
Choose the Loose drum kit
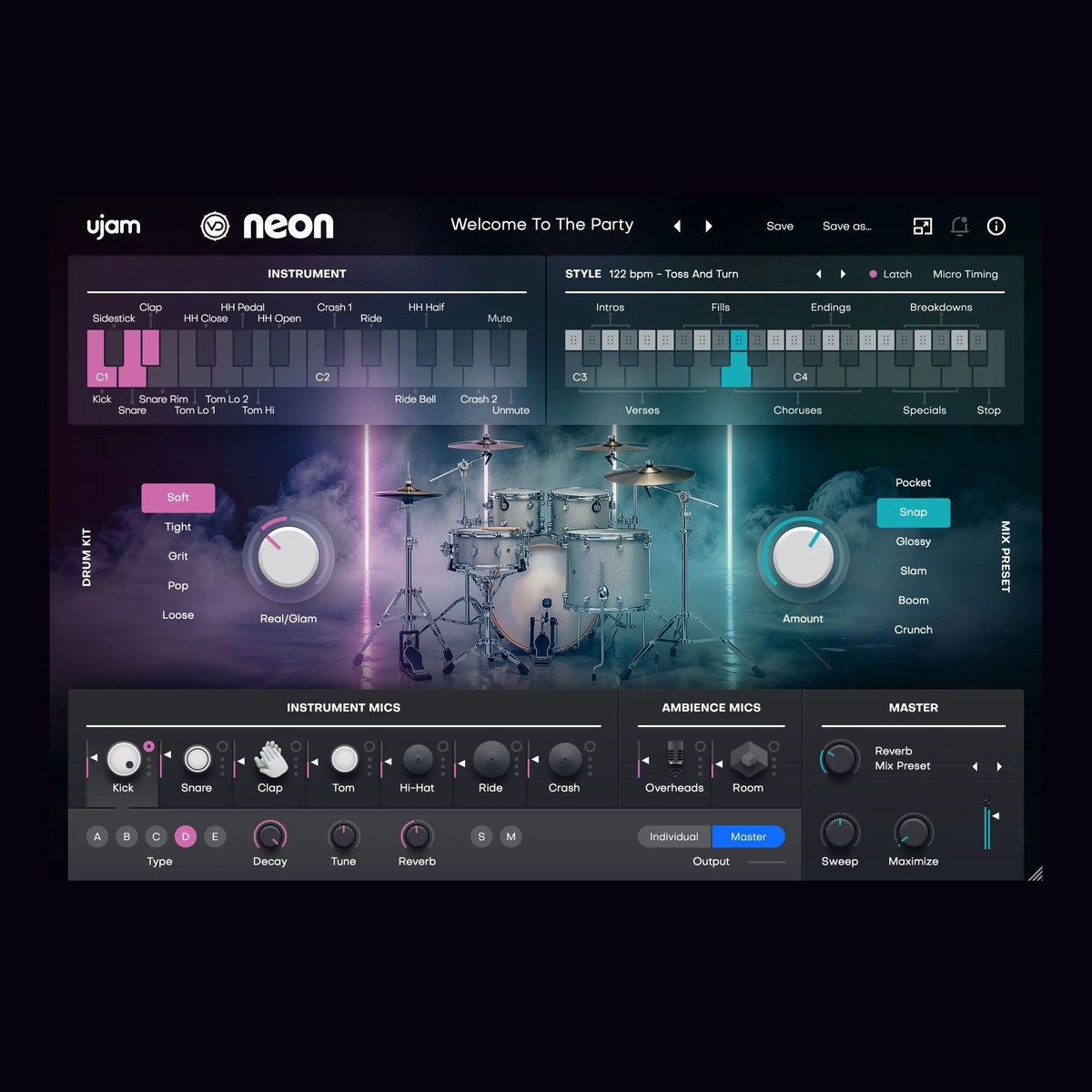178,615
